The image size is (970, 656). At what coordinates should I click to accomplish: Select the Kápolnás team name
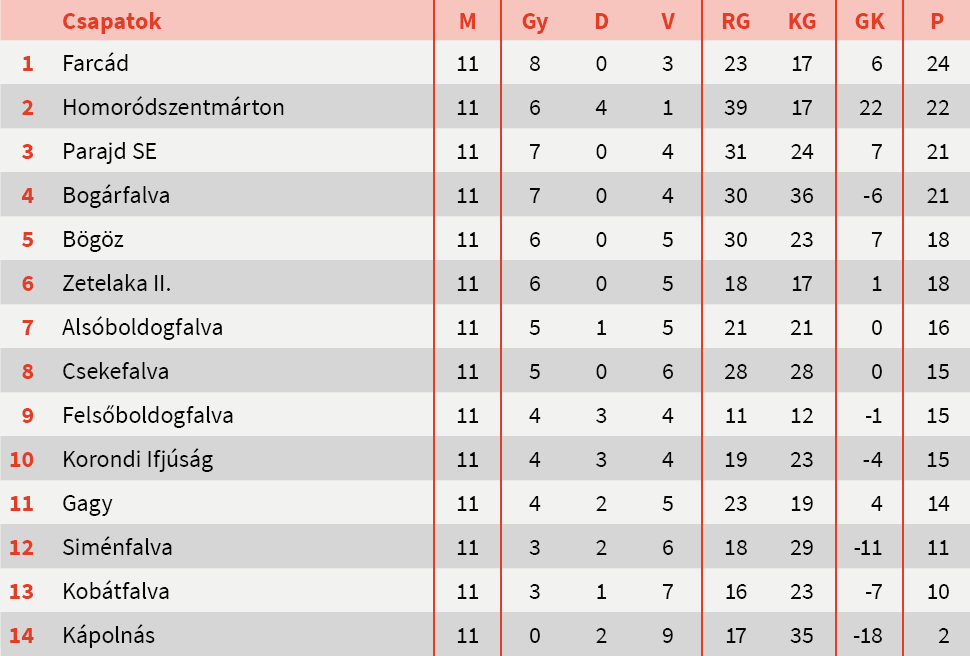[108, 635]
